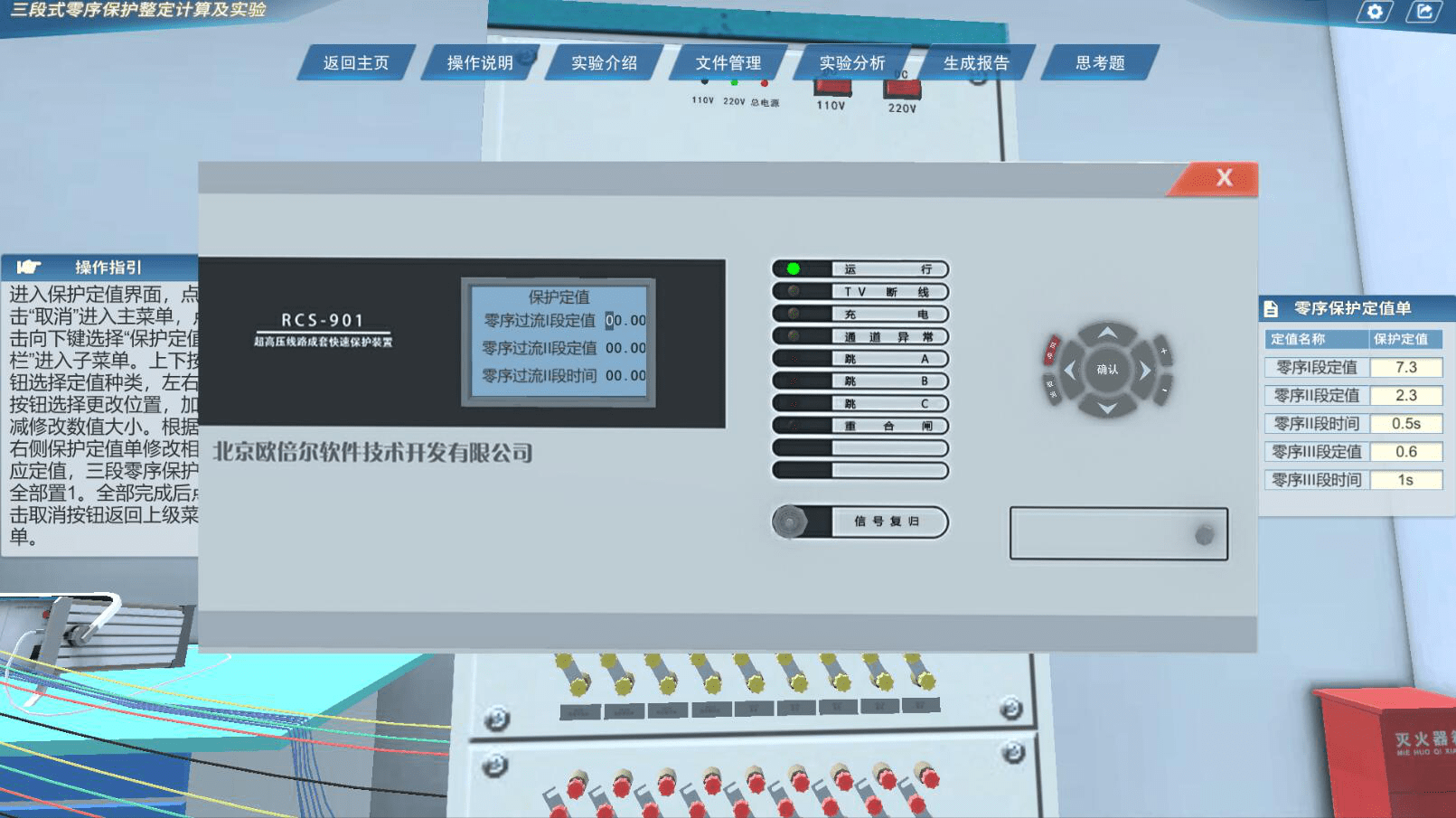Click the RCS-901 device label
Viewport: 1456px width, 818px height.
323,320
